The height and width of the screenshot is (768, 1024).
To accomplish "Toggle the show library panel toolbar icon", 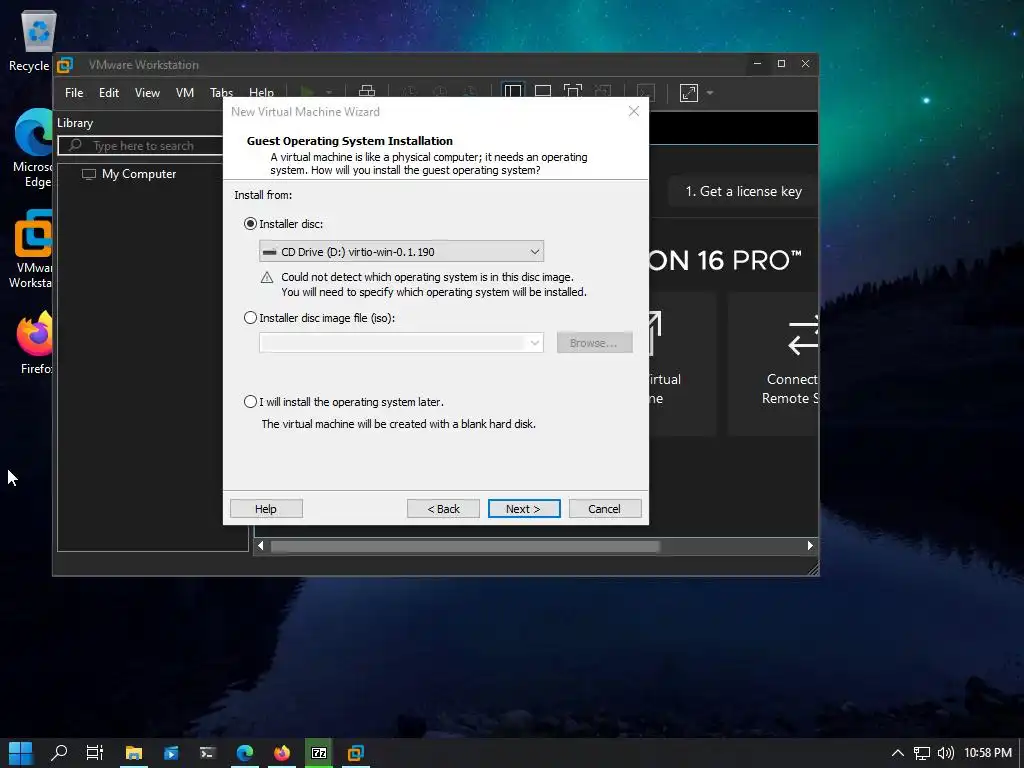I will (513, 92).
